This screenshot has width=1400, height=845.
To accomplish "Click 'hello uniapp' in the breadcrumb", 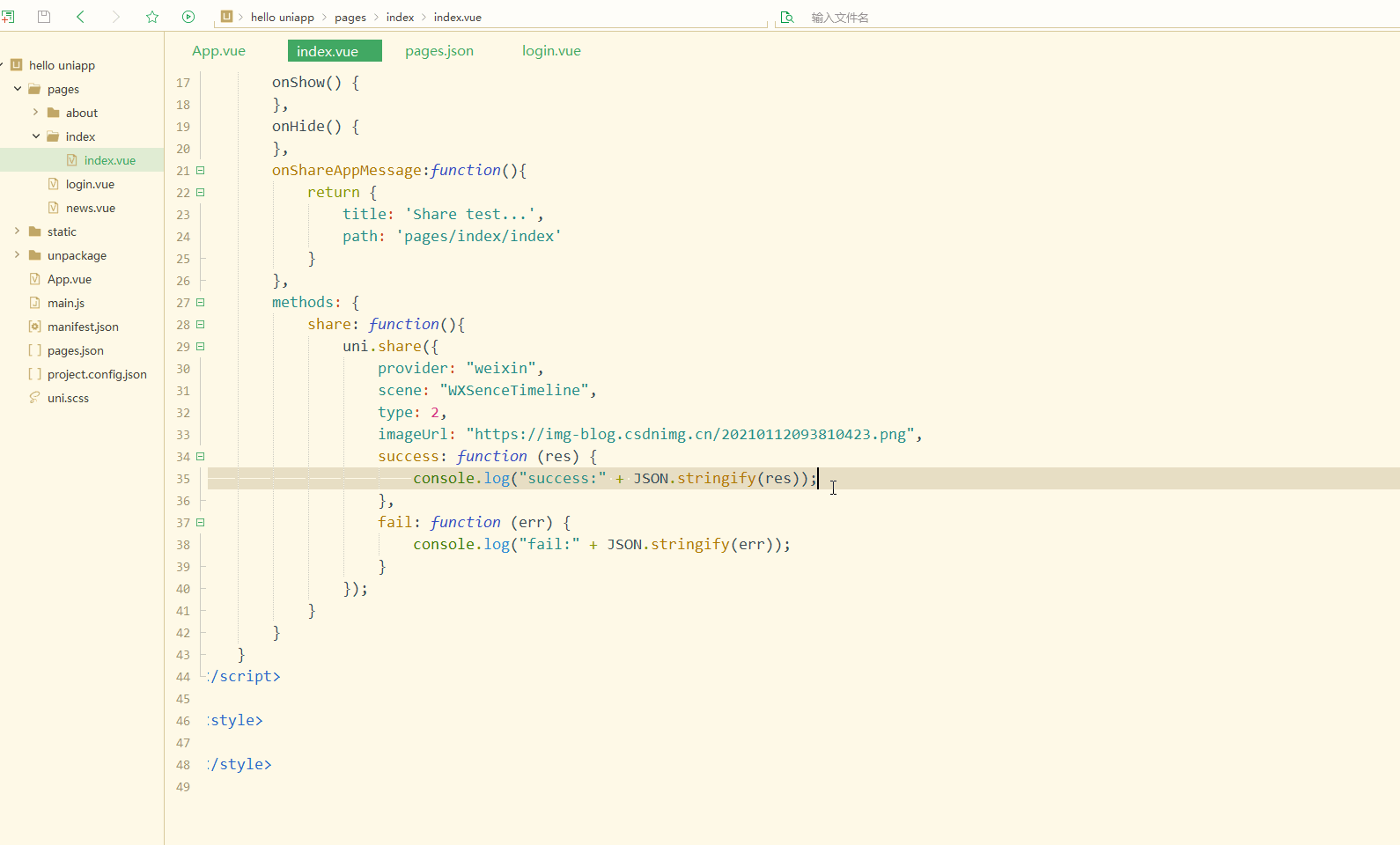I will [283, 18].
